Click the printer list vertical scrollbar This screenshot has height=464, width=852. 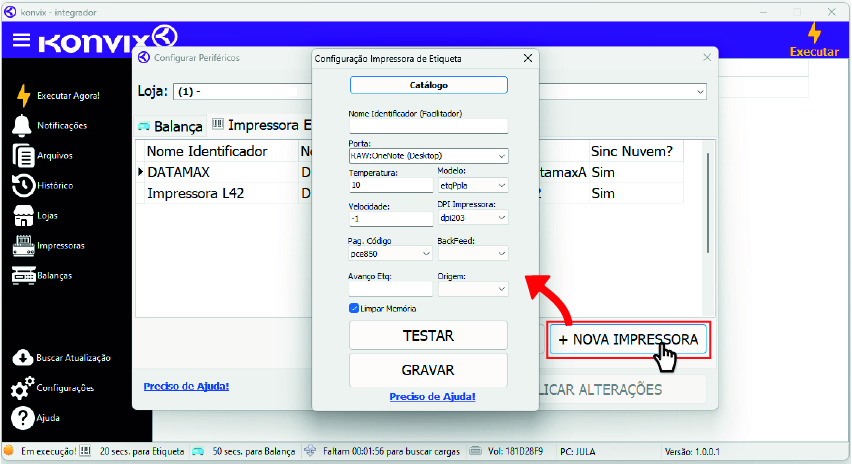tap(707, 203)
